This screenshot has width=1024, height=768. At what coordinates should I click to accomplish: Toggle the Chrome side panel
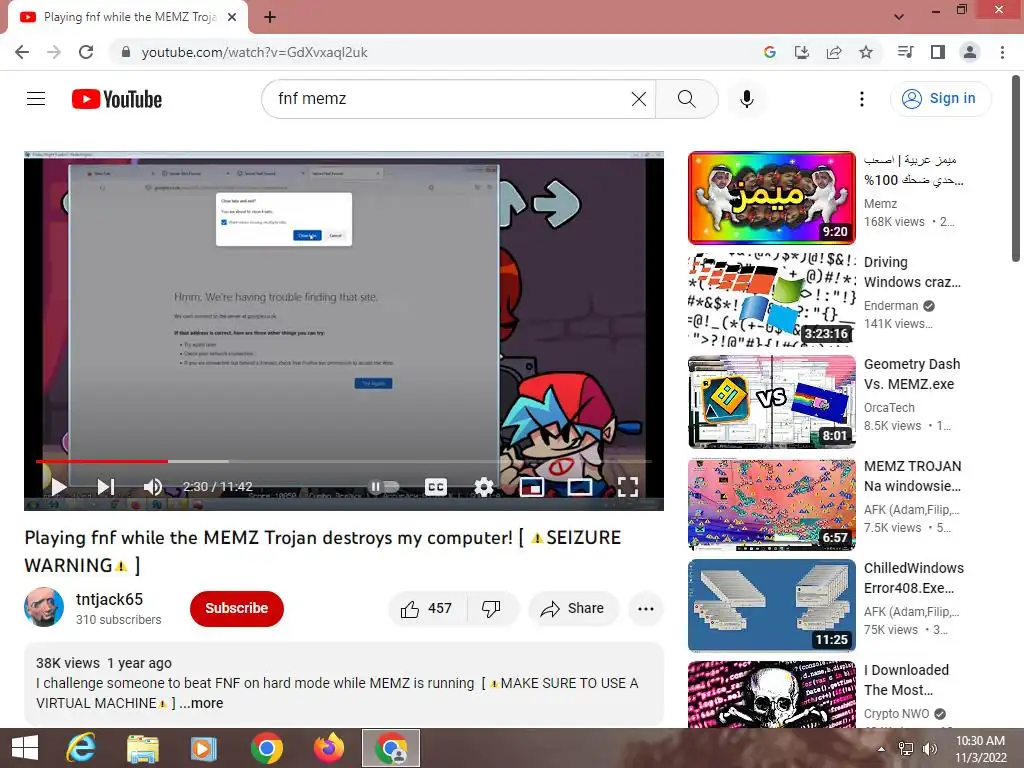938,52
